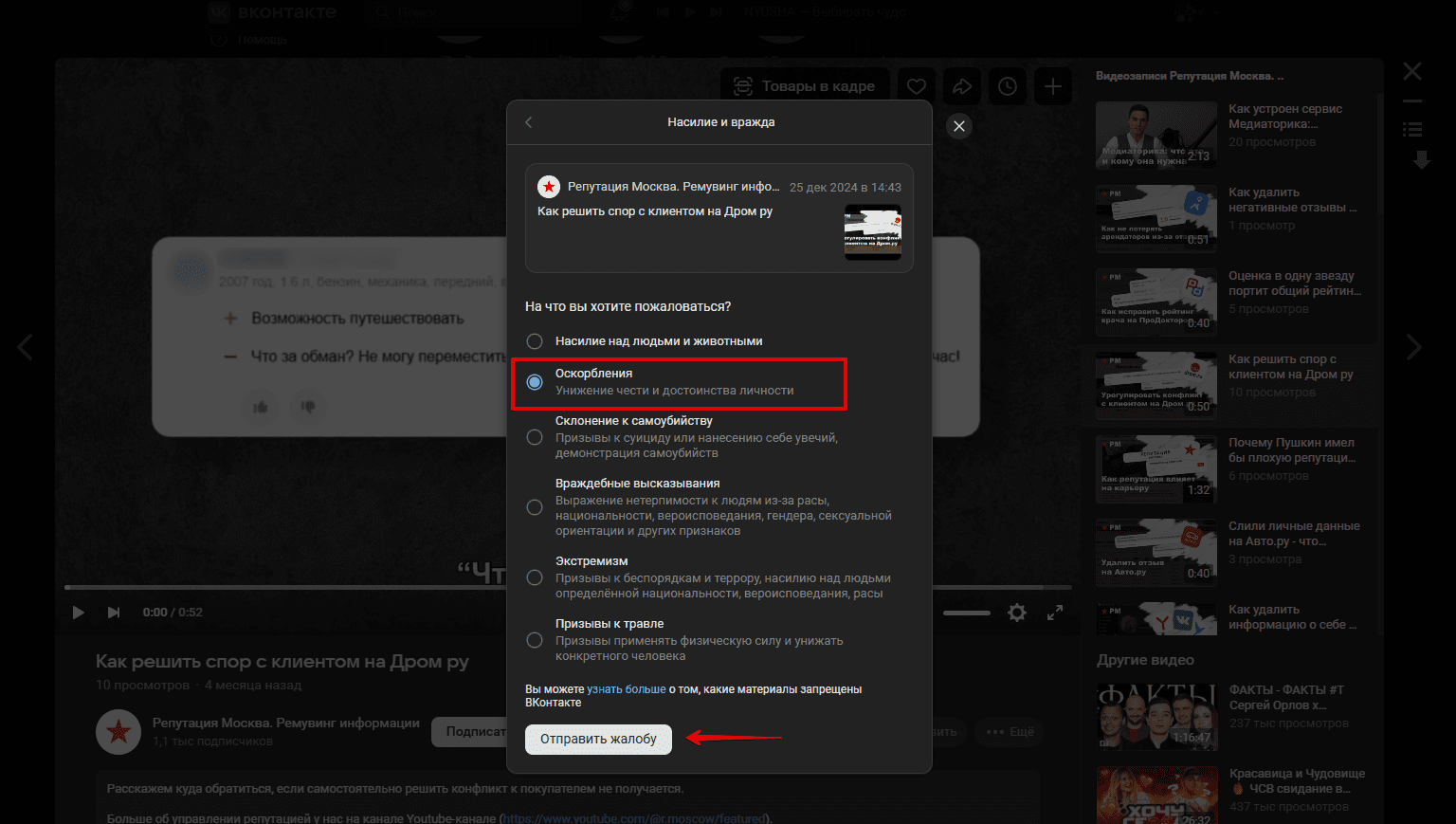Choose 'Склонение к самоубийству' option
This screenshot has width=1456, height=824.
click(535, 437)
